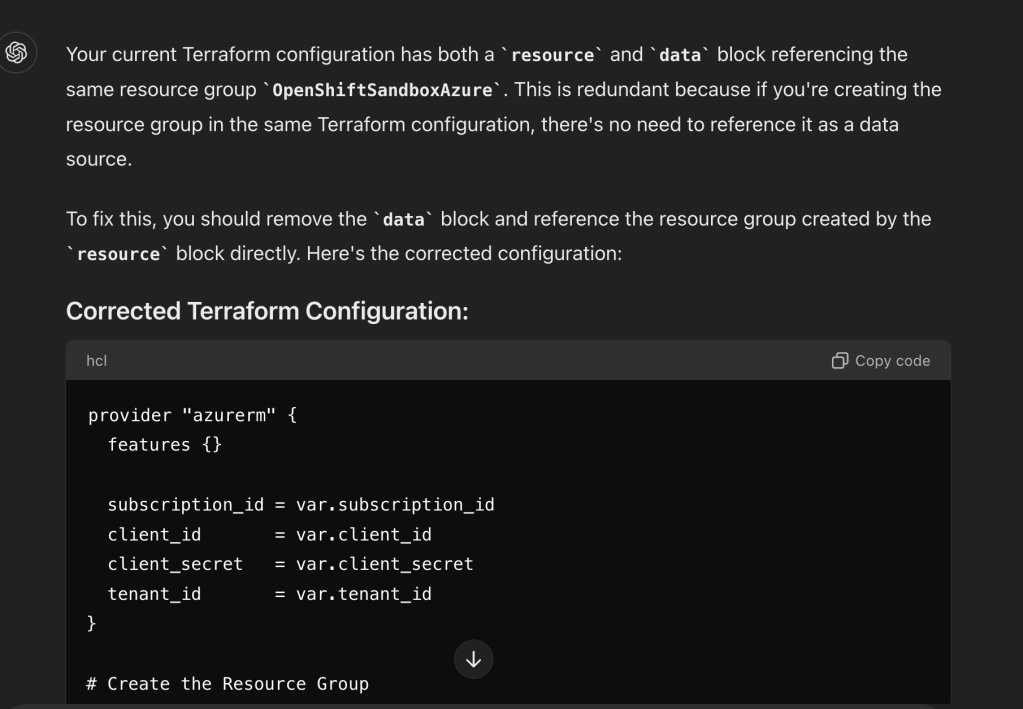Click 'Here's the corrected configuration:' text
Screen dimensions: 1023x709
tap(464, 254)
